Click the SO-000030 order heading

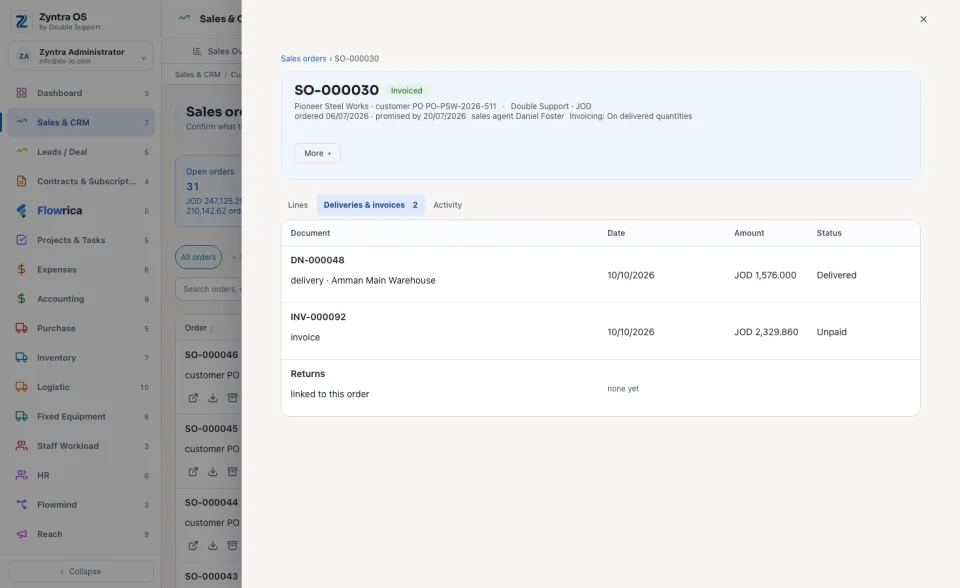336,90
